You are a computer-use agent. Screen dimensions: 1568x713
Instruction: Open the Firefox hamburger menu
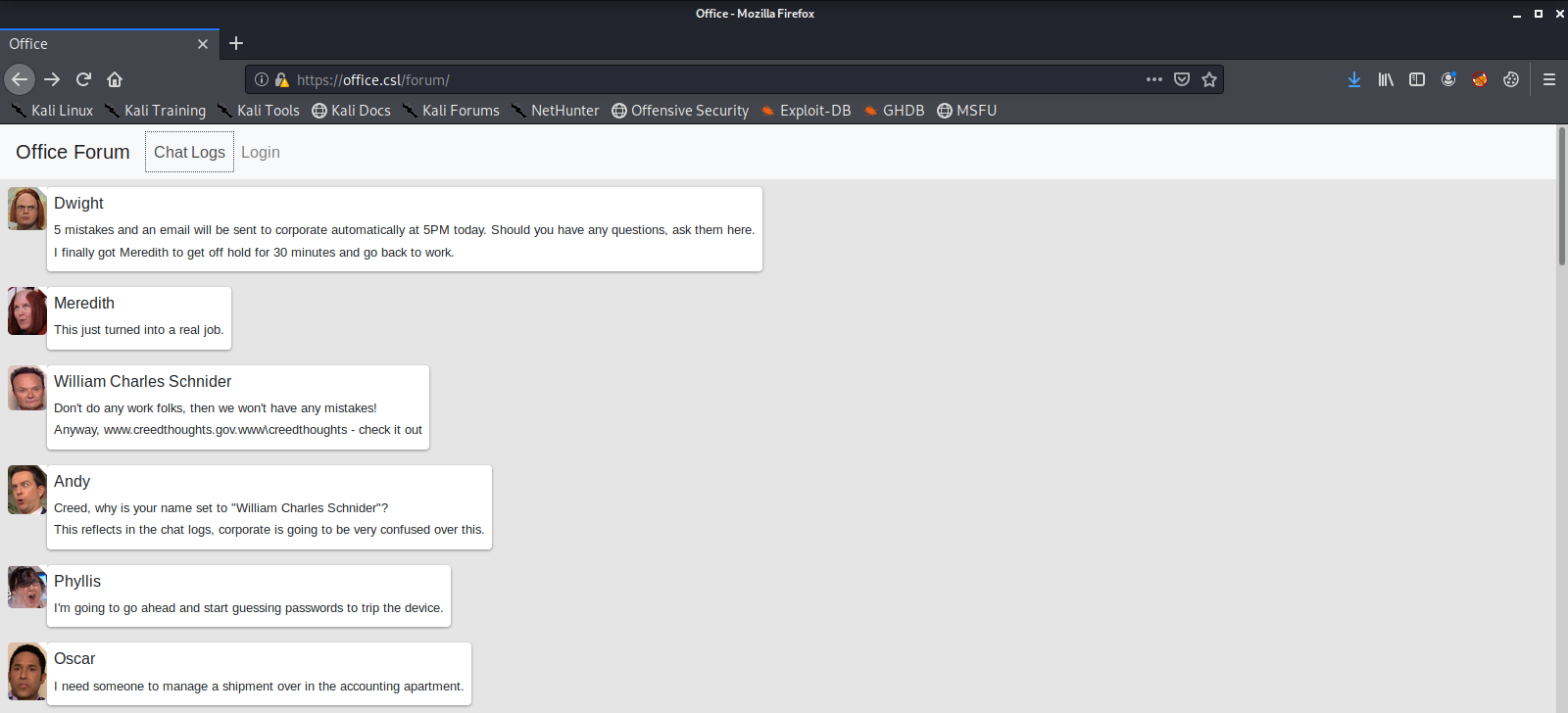[x=1549, y=79]
